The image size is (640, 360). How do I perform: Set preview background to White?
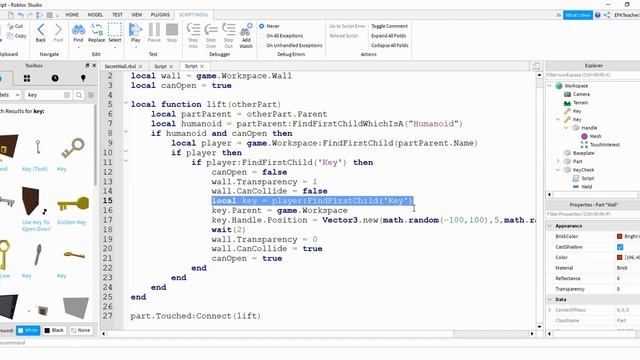coord(28,330)
